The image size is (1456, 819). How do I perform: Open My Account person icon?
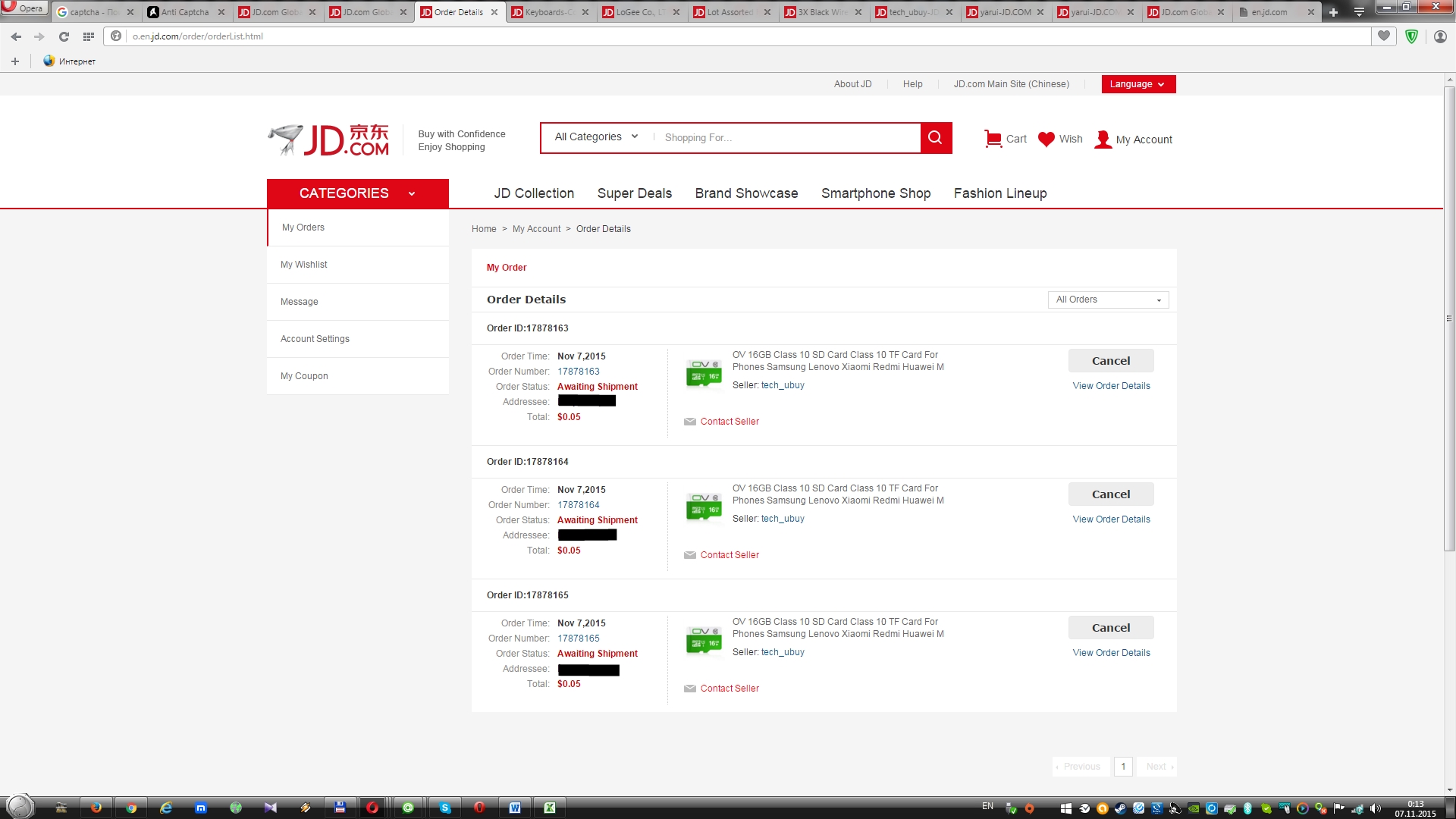click(x=1103, y=139)
